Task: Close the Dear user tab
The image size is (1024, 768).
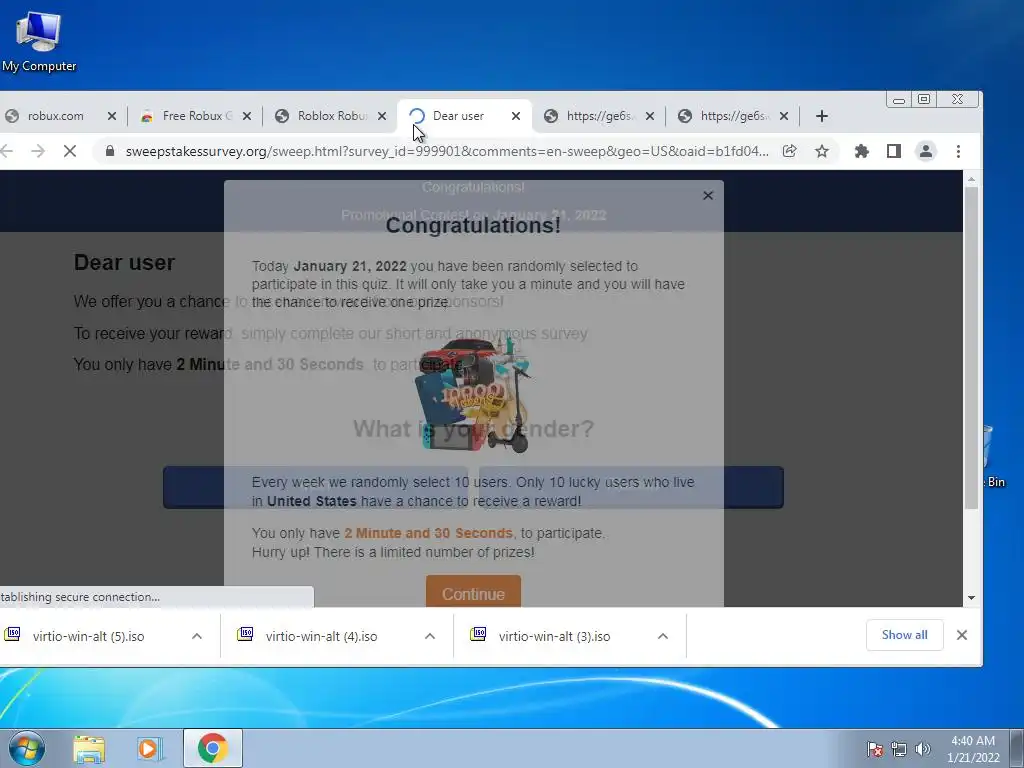Action: tap(516, 116)
